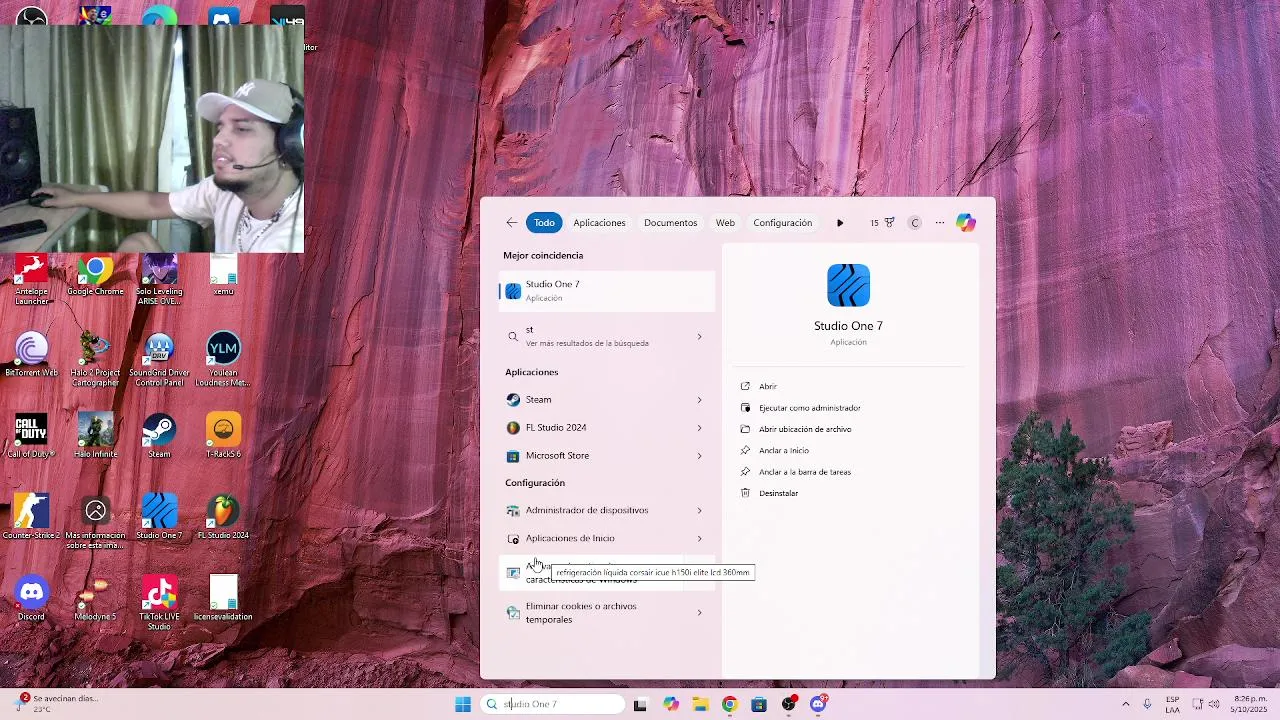The width and height of the screenshot is (1280, 720).
Task: Open SoundGrid Driver Control Panel shortcut
Action: (159, 360)
